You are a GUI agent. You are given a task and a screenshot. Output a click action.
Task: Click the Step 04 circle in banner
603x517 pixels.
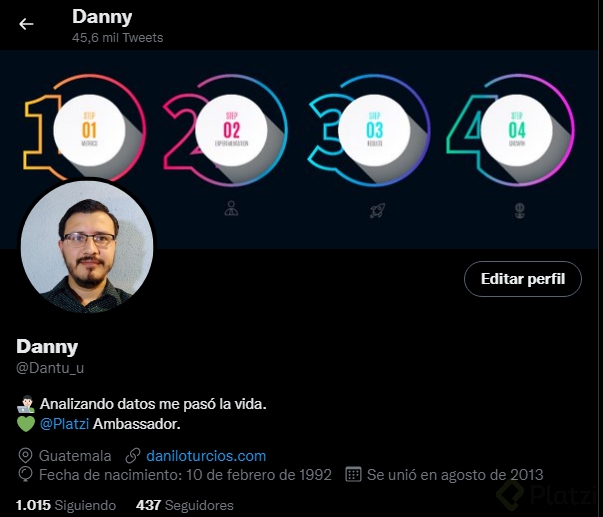(517, 130)
